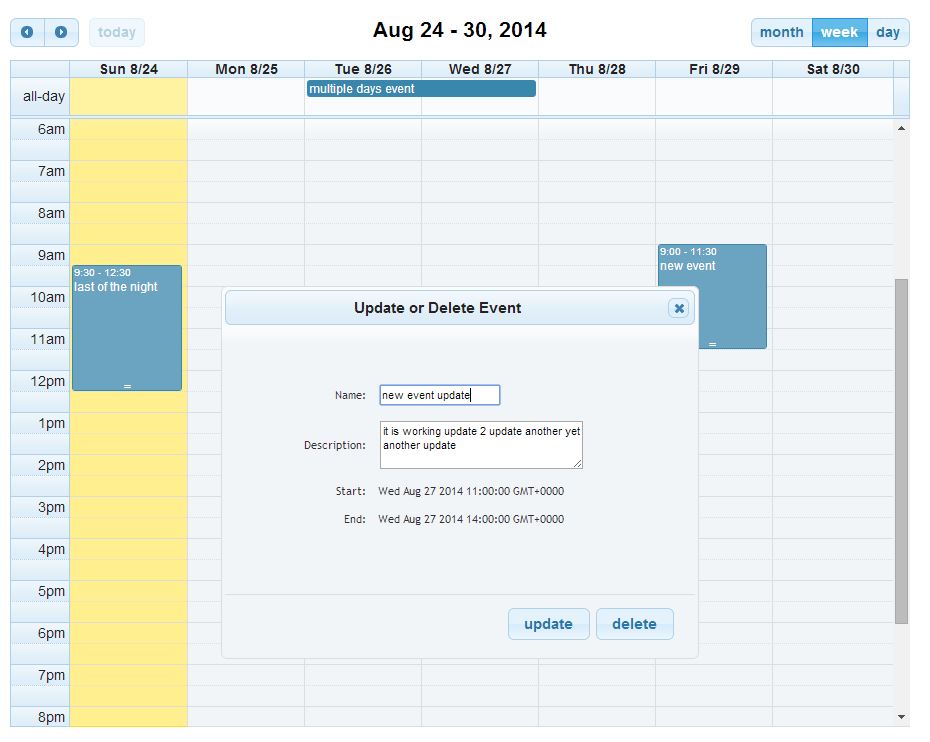Go to the previous week arrow

pos(27,32)
